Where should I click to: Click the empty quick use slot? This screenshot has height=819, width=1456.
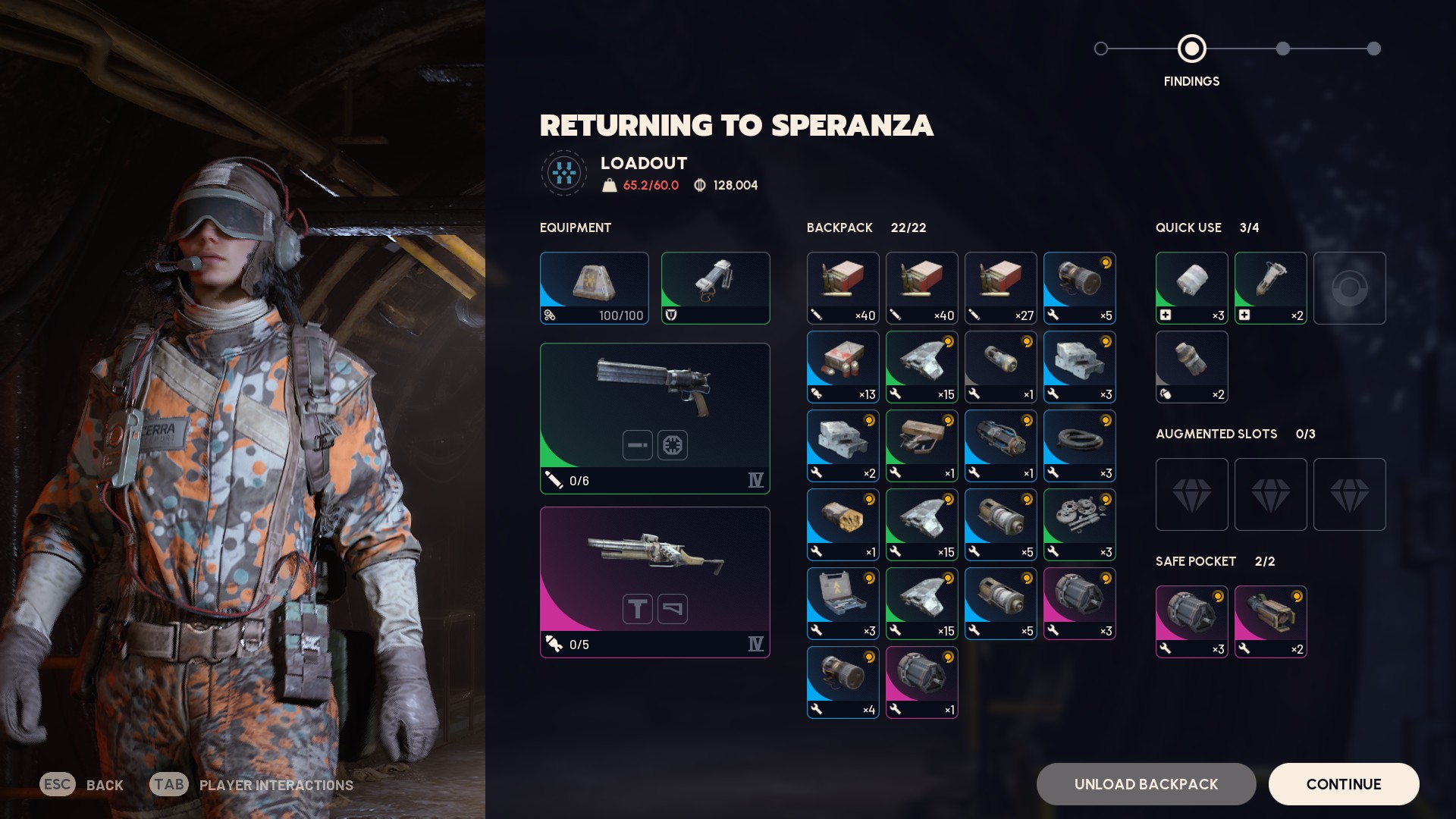pos(1349,288)
